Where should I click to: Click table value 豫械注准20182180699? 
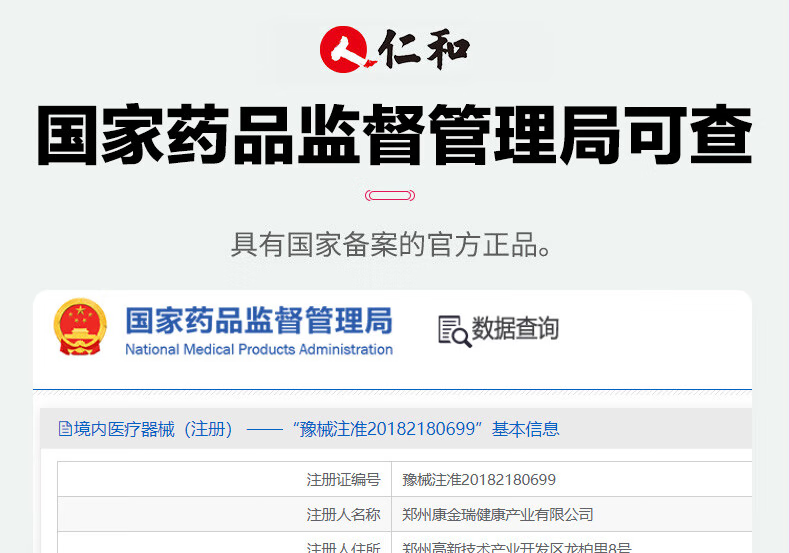479,479
